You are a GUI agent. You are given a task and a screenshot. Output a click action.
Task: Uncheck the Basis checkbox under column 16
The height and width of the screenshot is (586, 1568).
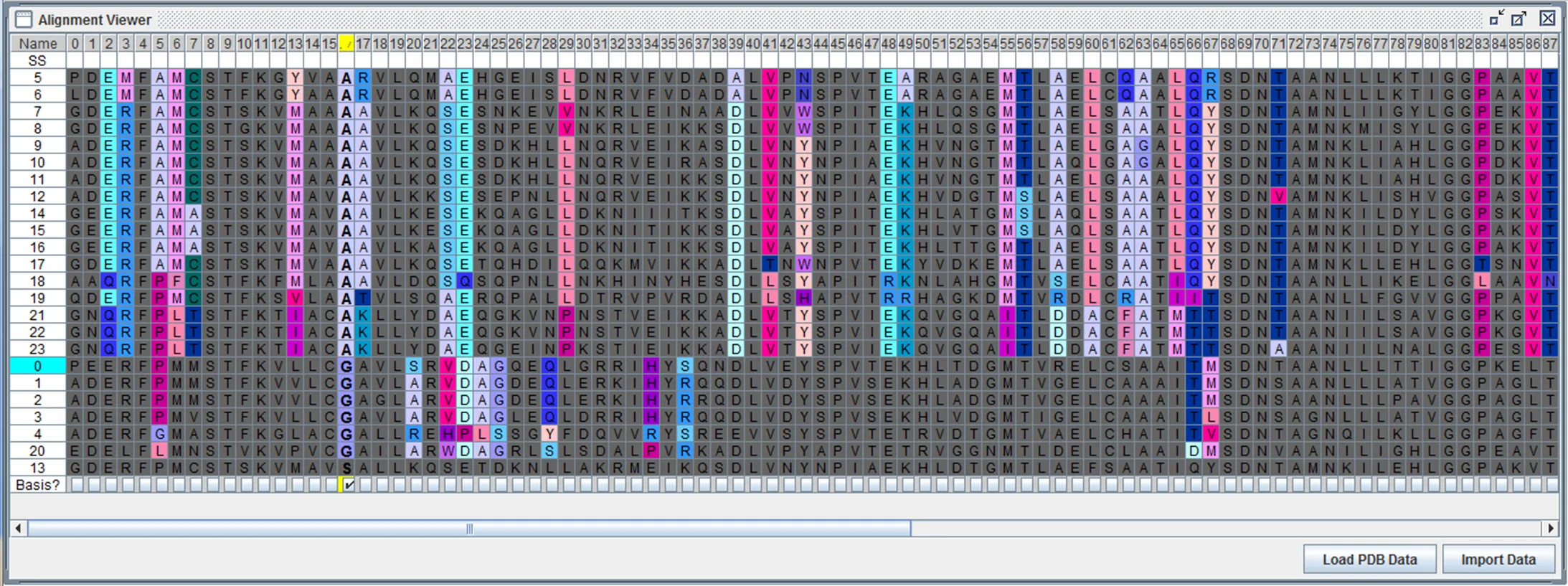(x=348, y=485)
